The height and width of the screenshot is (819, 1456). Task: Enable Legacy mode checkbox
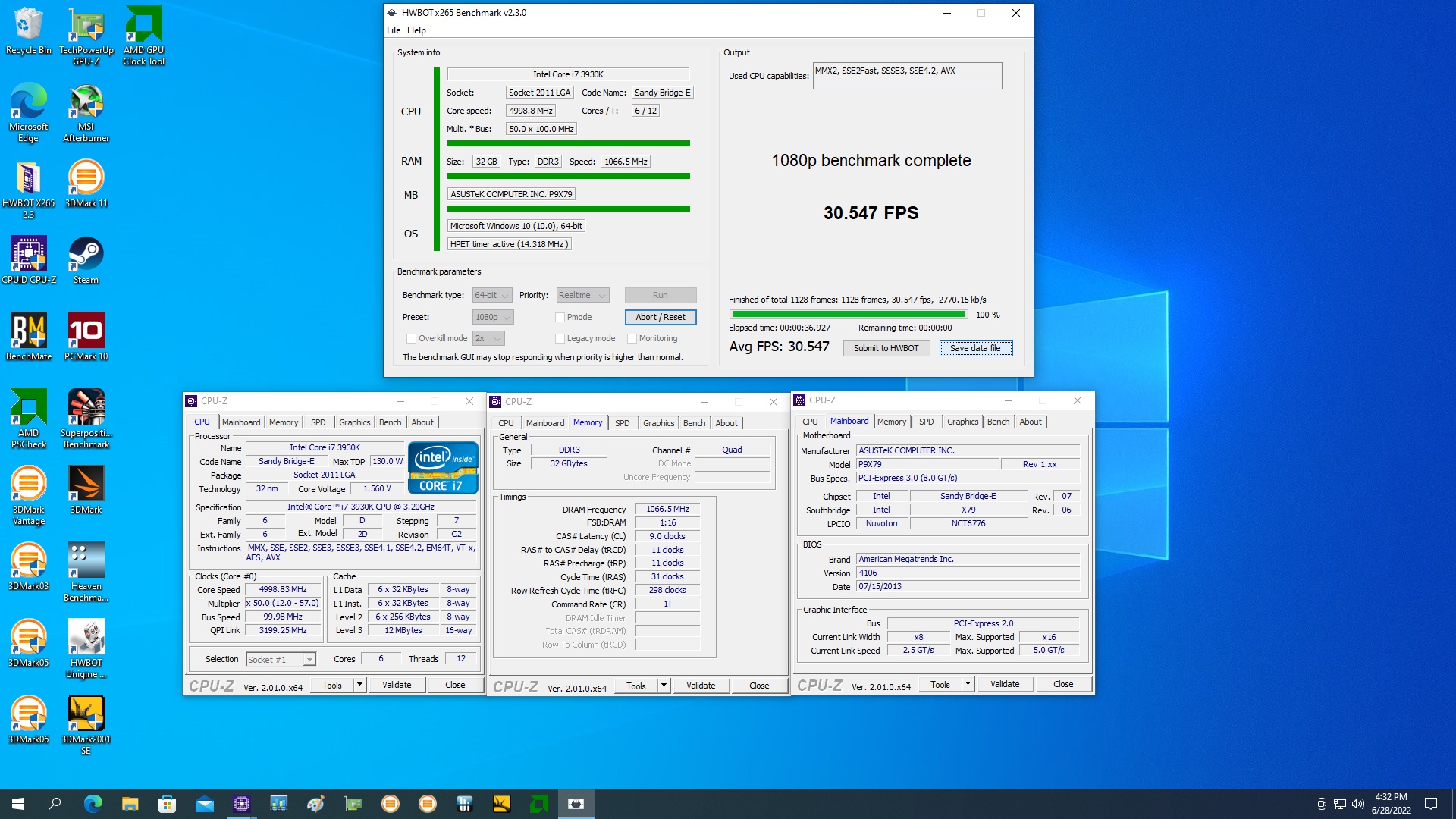click(560, 338)
